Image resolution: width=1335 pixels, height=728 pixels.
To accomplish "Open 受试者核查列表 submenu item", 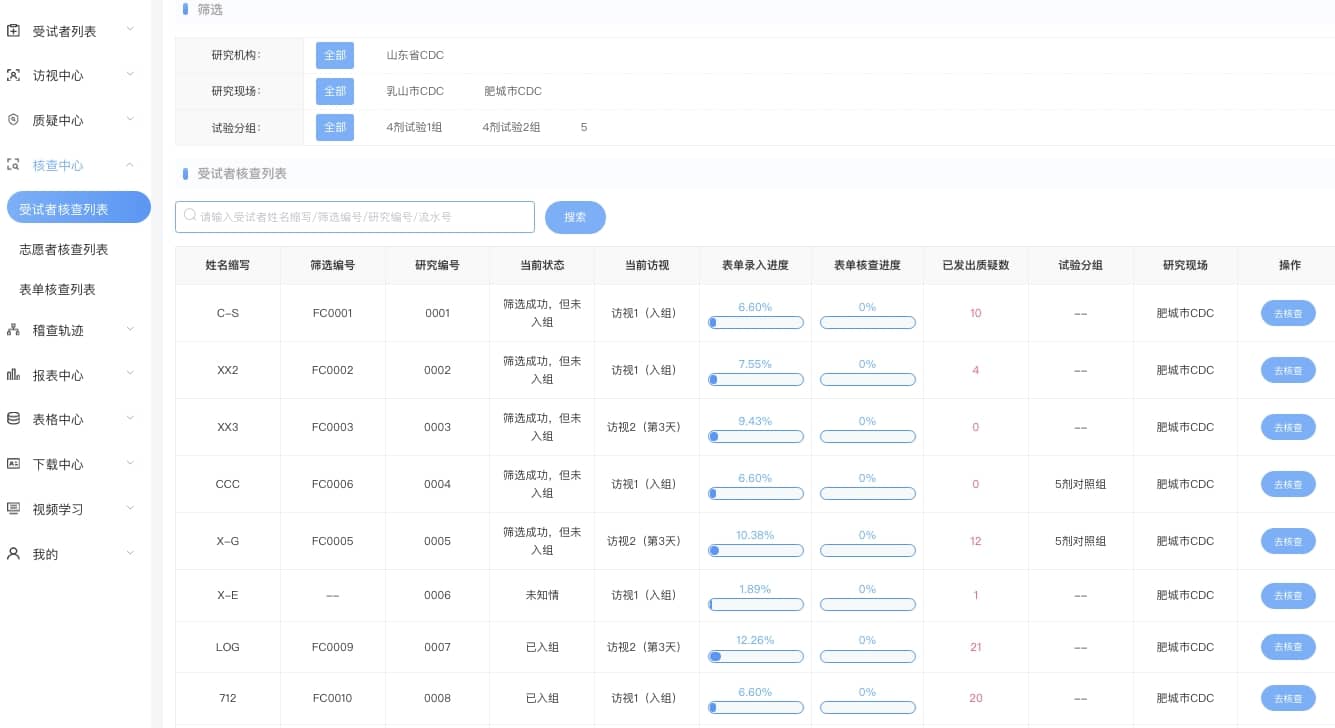I will click(x=78, y=207).
